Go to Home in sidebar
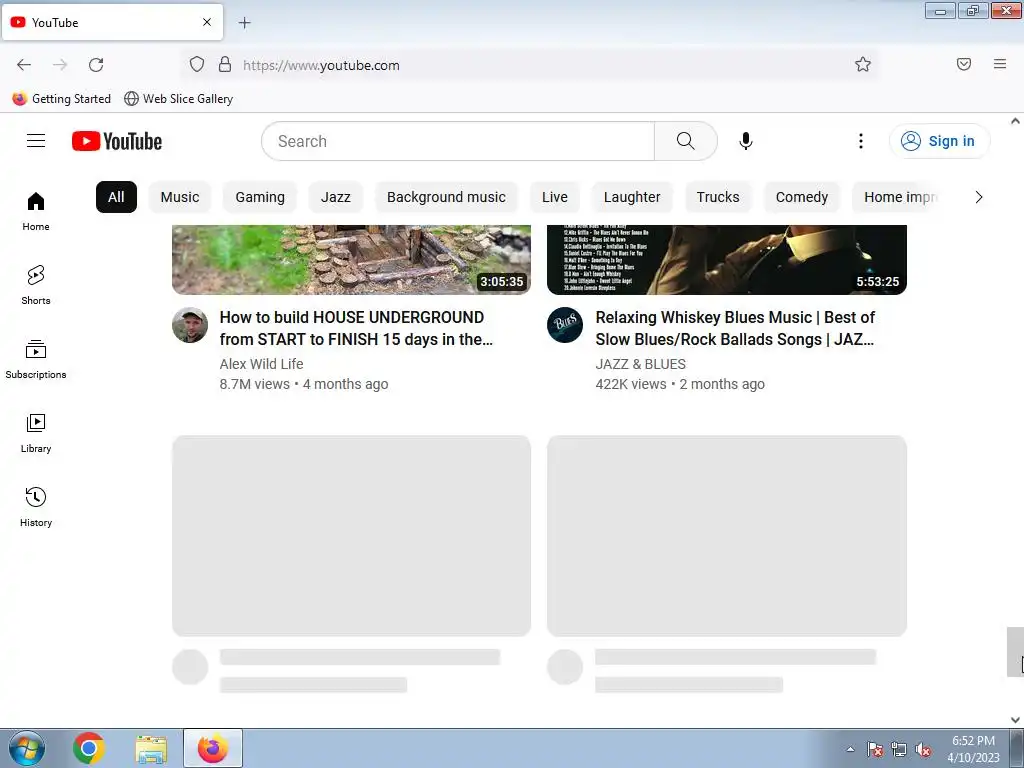The height and width of the screenshot is (768, 1024). coord(36,212)
